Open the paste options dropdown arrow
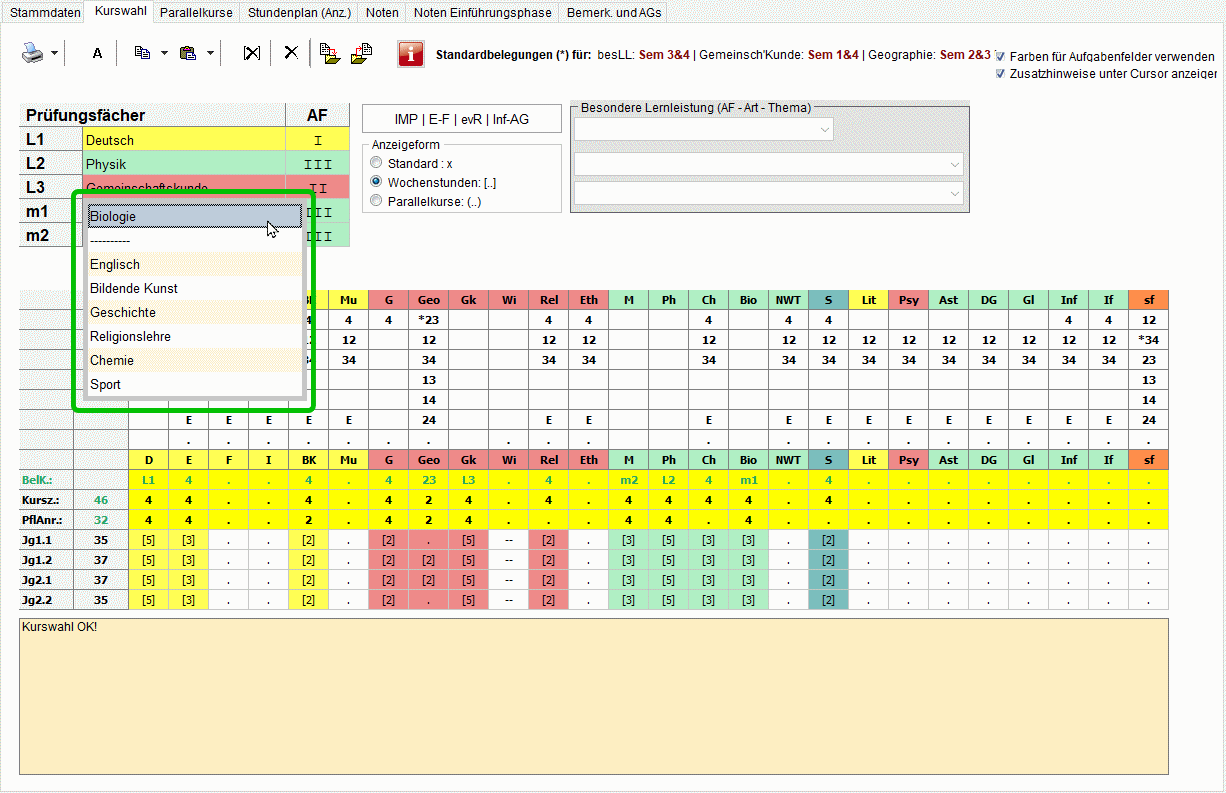 coord(210,53)
